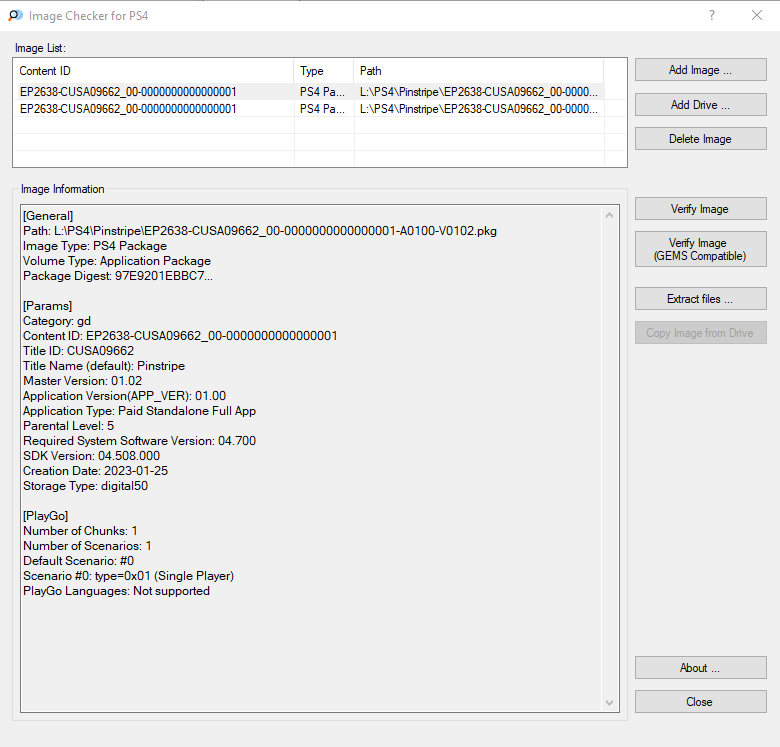The height and width of the screenshot is (747, 780).
Task: Click the Add Image button
Action: pyautogui.click(x=700, y=70)
